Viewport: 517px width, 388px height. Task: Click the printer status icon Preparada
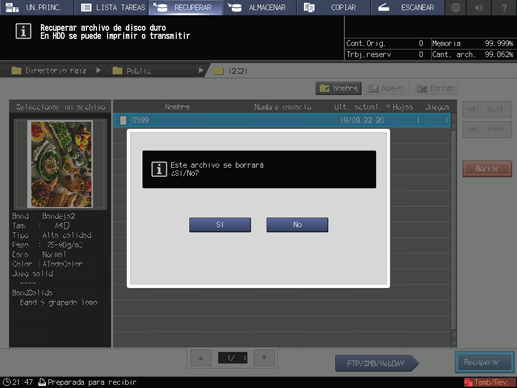pos(42,382)
